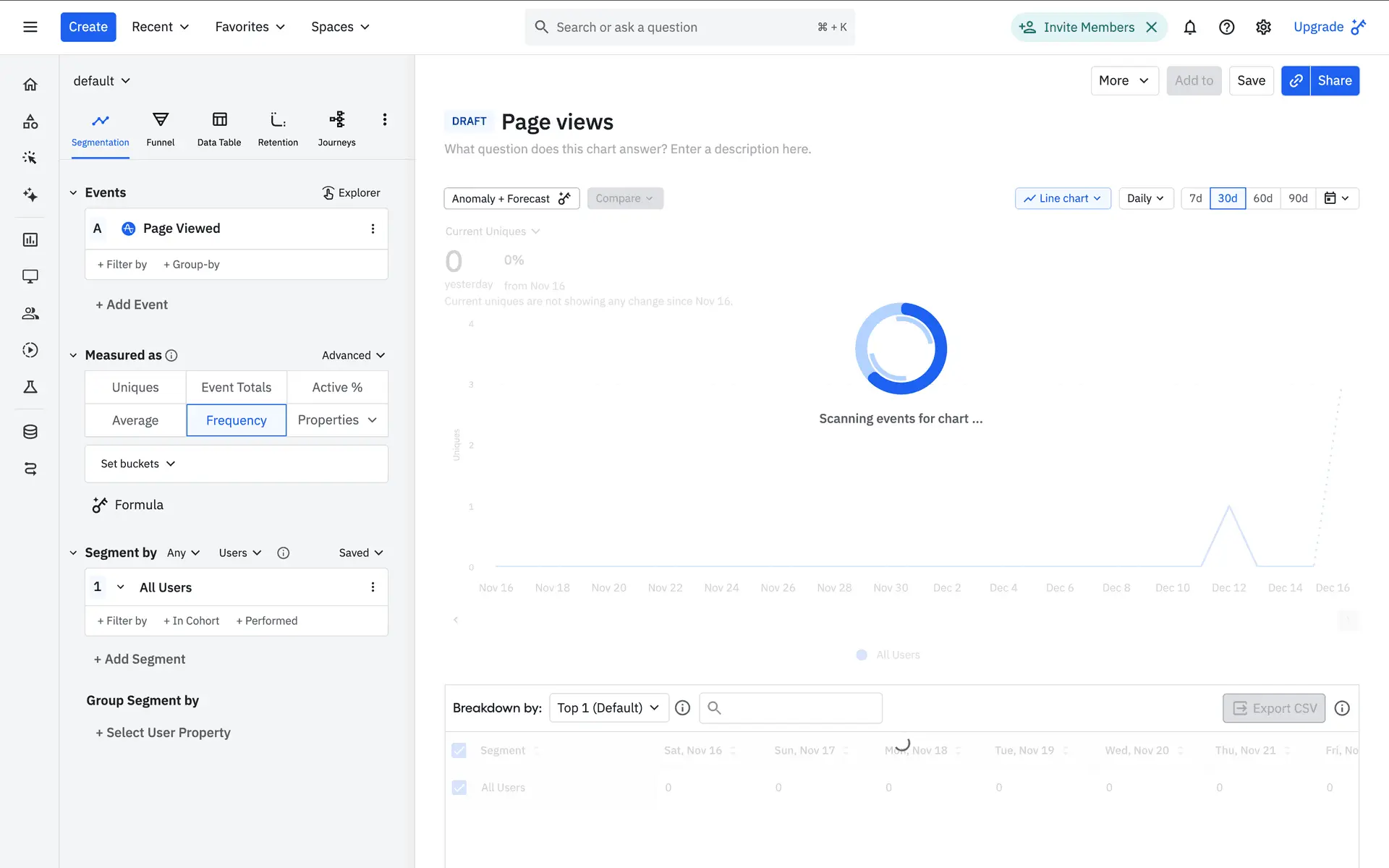Viewport: 1389px width, 868px height.
Task: Toggle the All Users row checkbox
Action: [459, 787]
